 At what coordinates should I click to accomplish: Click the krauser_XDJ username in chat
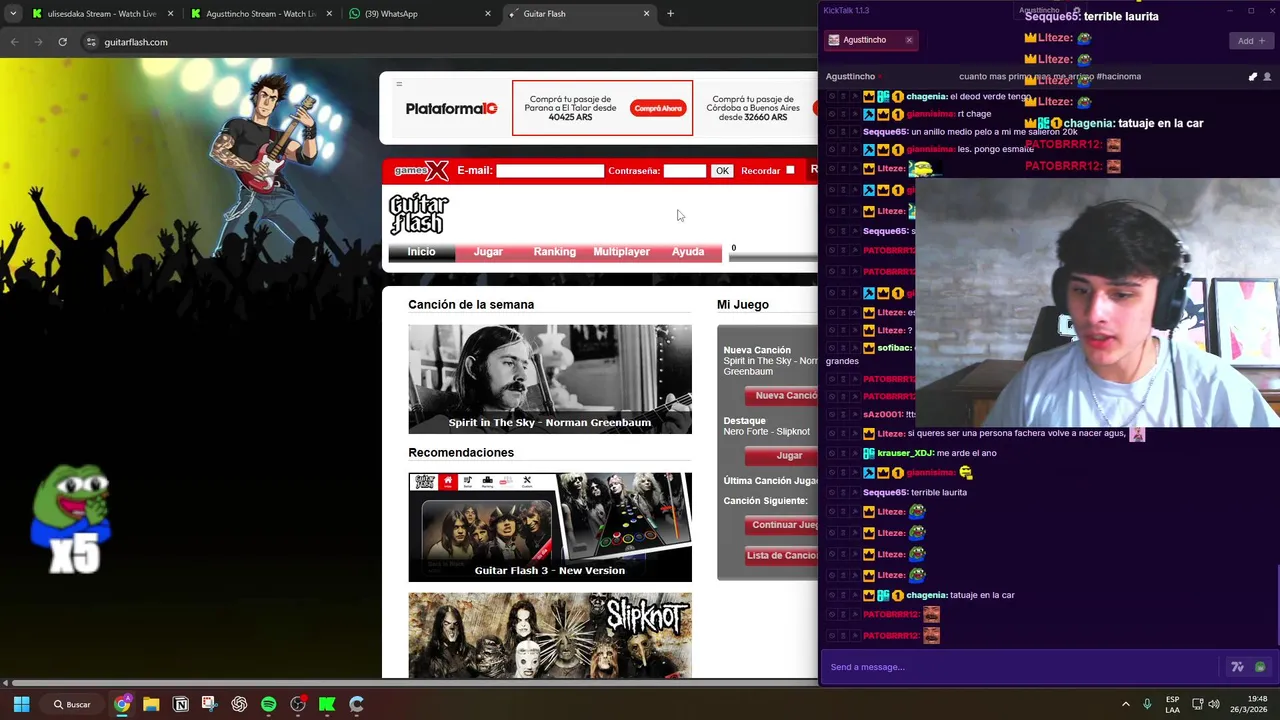[x=905, y=453]
